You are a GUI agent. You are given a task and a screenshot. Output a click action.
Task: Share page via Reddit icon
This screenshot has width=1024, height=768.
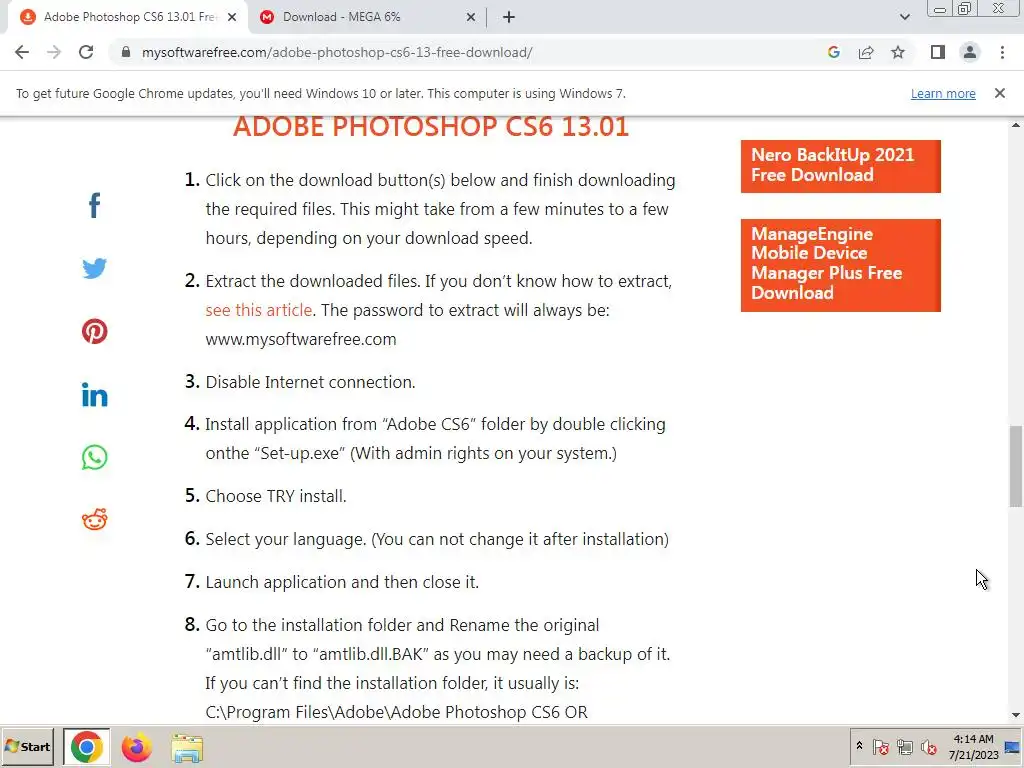point(95,520)
